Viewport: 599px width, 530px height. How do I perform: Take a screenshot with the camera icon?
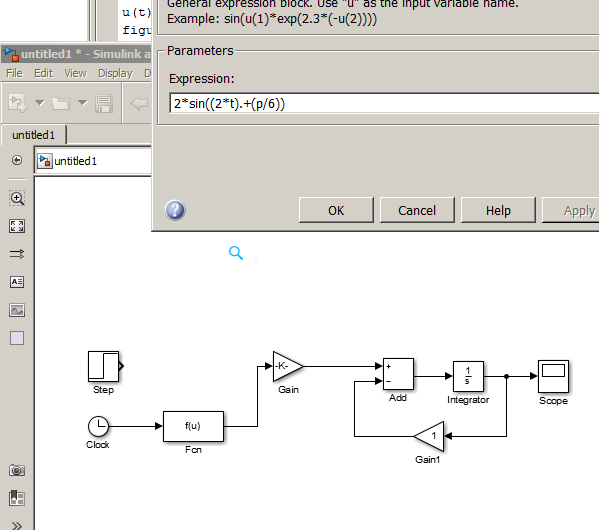pyautogui.click(x=17, y=470)
